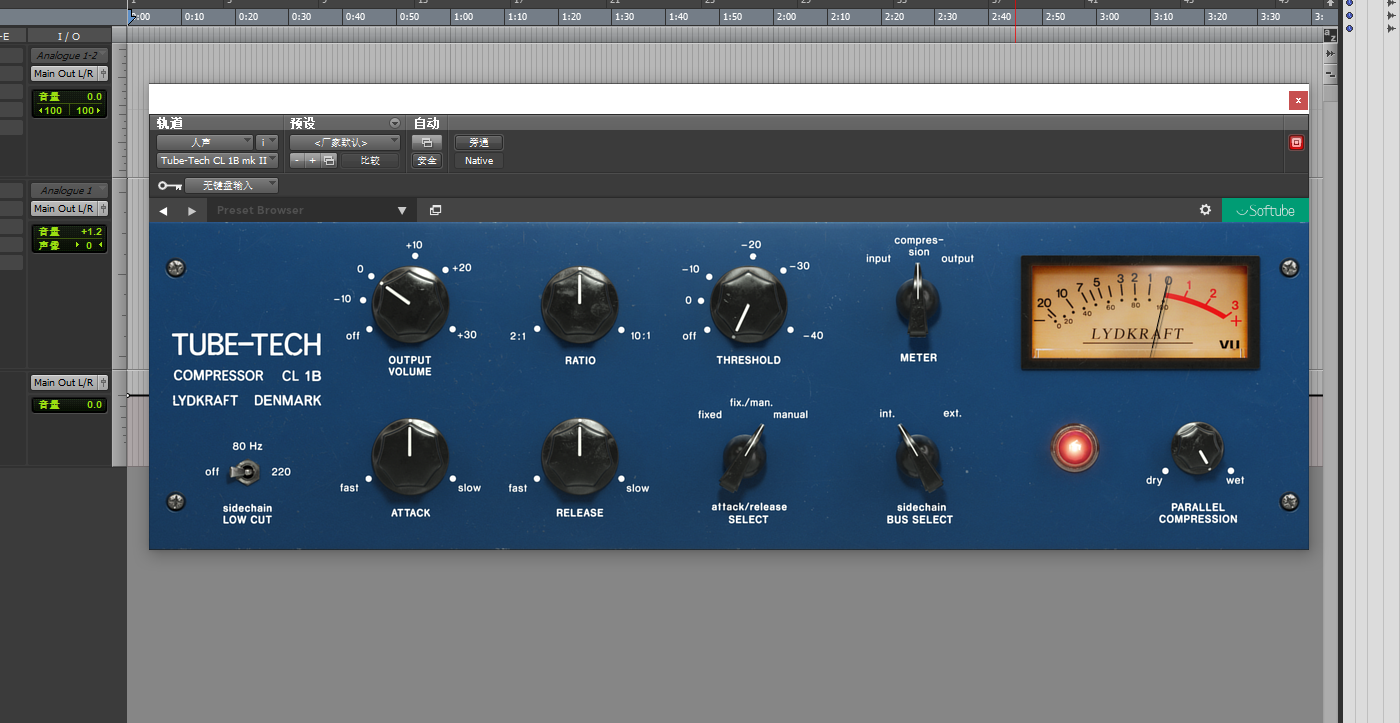Click the 'input' label of METER switch
Viewport: 1400px width, 723px height.
(878, 259)
